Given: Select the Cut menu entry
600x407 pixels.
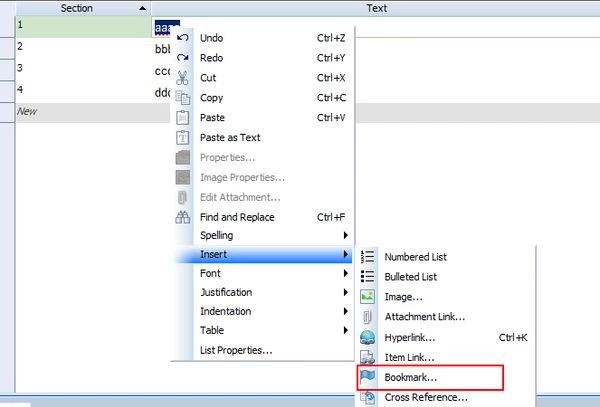Looking at the screenshot, I should click(264, 78).
